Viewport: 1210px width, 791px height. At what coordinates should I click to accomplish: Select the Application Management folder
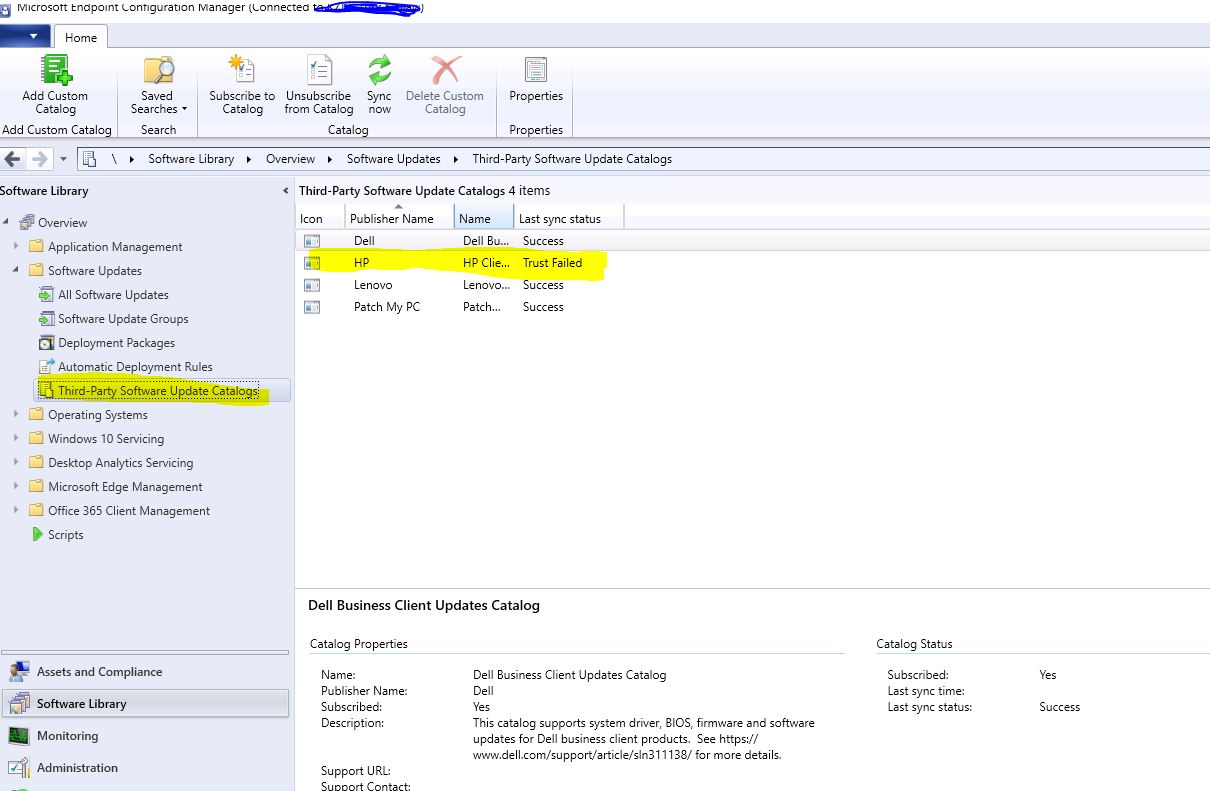click(115, 246)
